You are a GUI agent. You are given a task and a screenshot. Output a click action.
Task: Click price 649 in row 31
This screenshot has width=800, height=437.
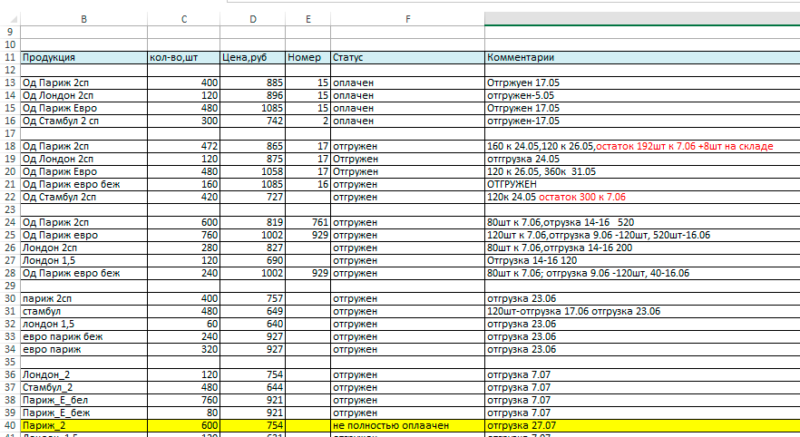click(253, 312)
